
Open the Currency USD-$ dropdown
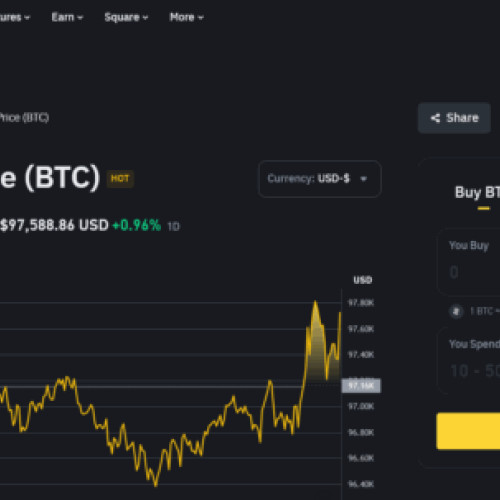[320, 179]
